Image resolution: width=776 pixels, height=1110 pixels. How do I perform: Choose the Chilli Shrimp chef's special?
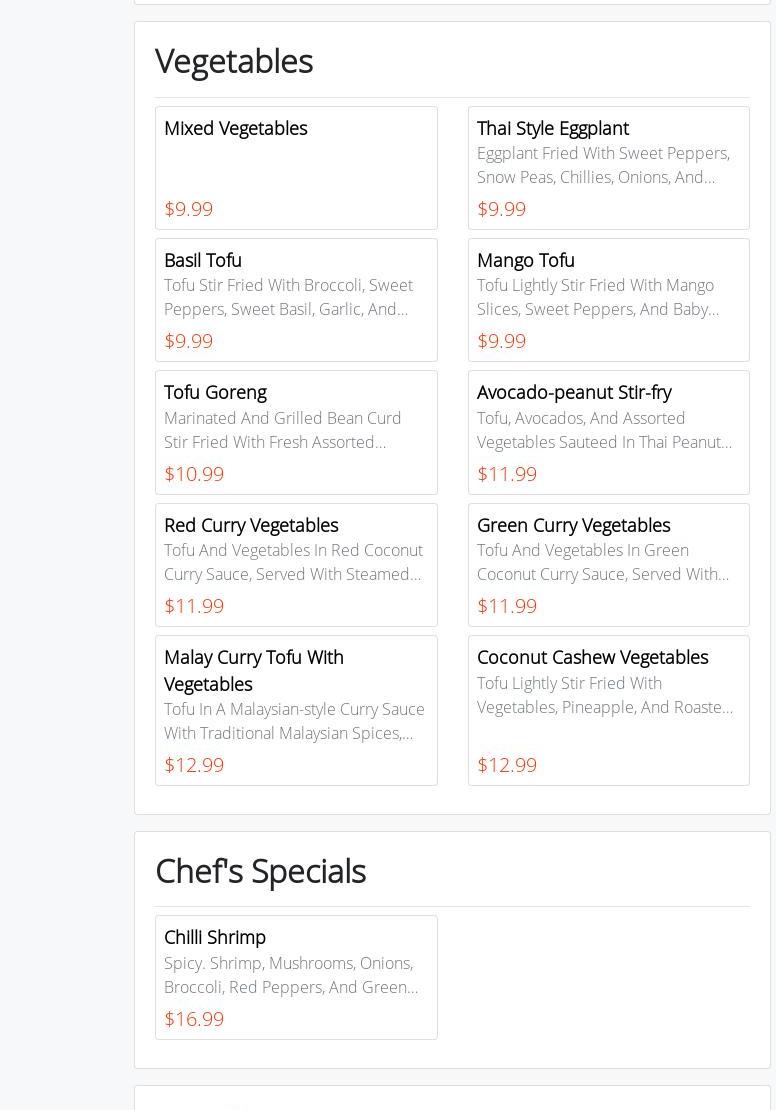coord(296,977)
